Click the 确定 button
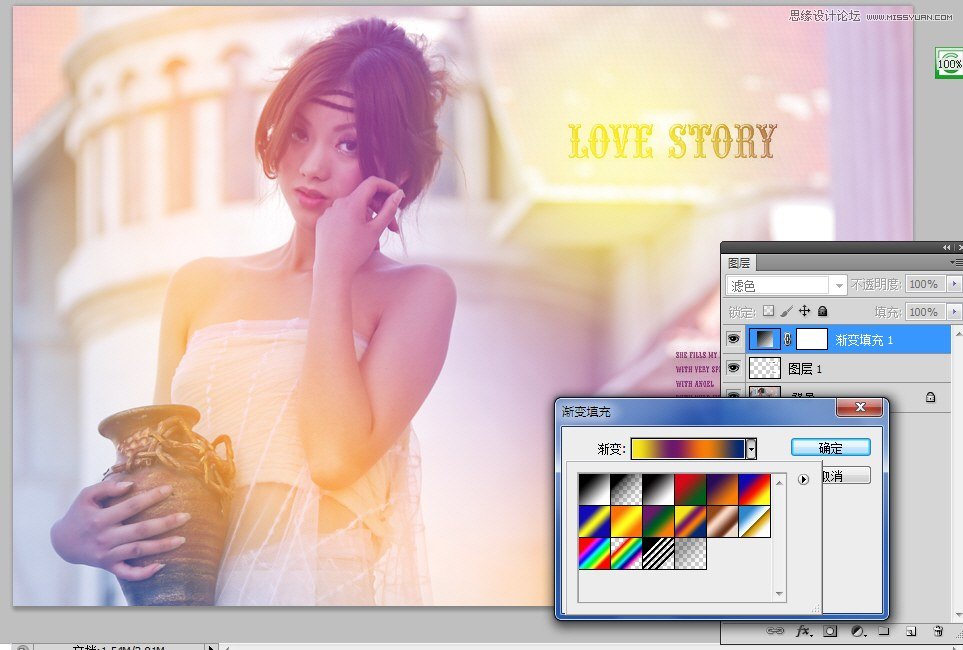The image size is (963, 650). 830,448
